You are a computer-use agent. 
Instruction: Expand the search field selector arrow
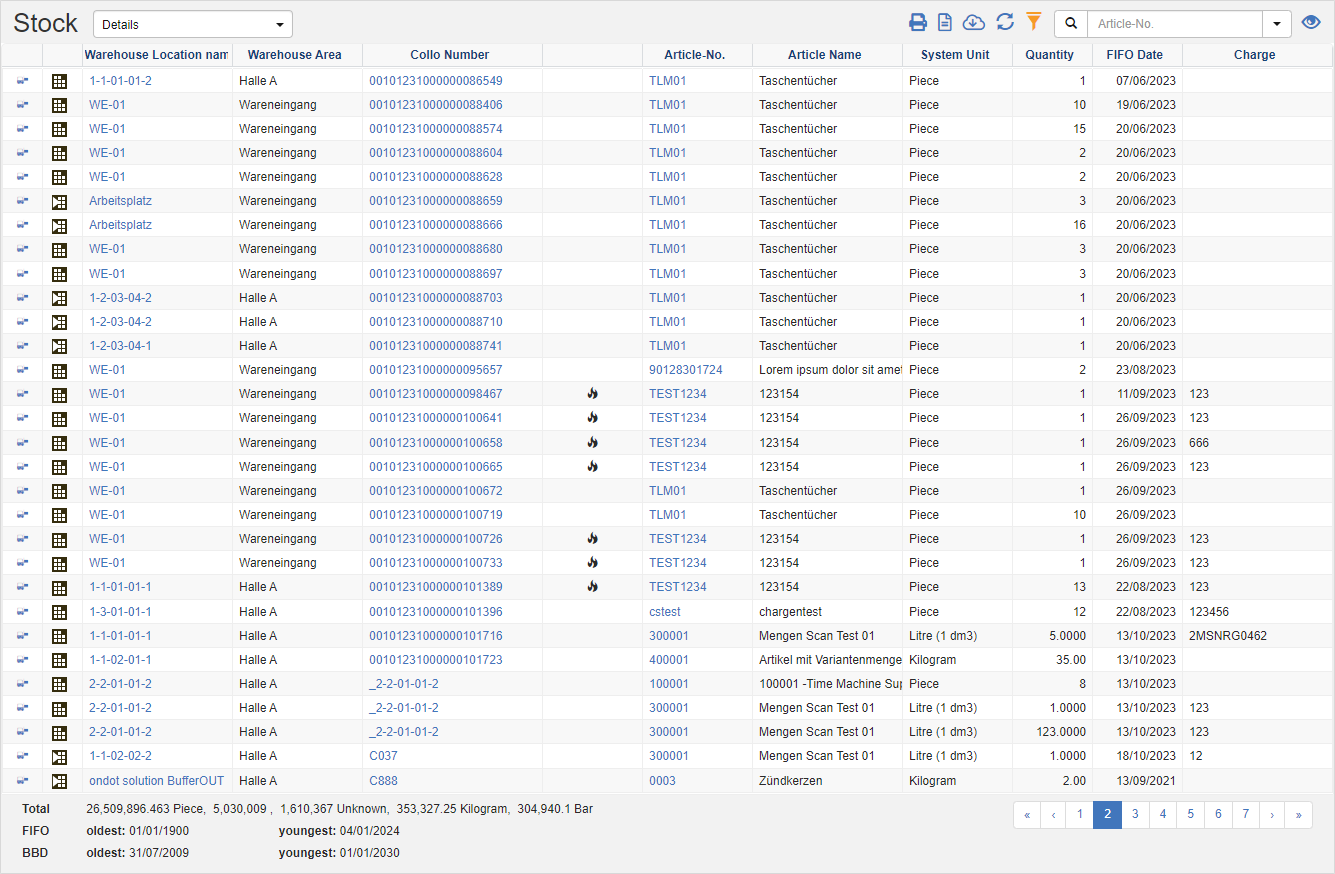[x=1277, y=23]
